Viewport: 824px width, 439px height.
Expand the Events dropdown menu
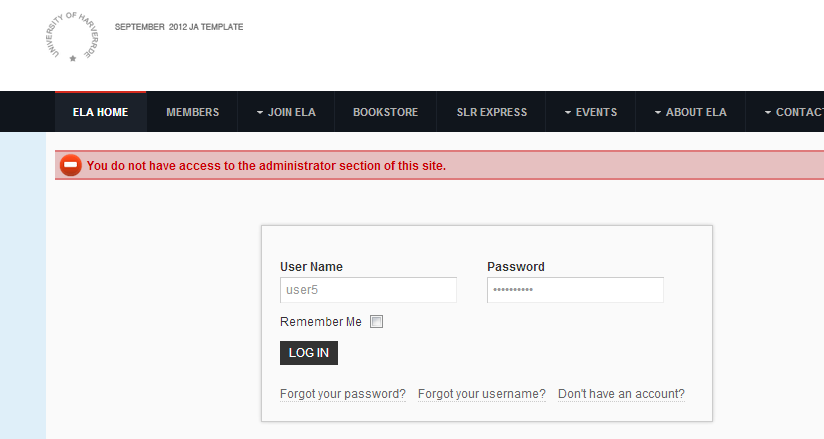point(590,112)
